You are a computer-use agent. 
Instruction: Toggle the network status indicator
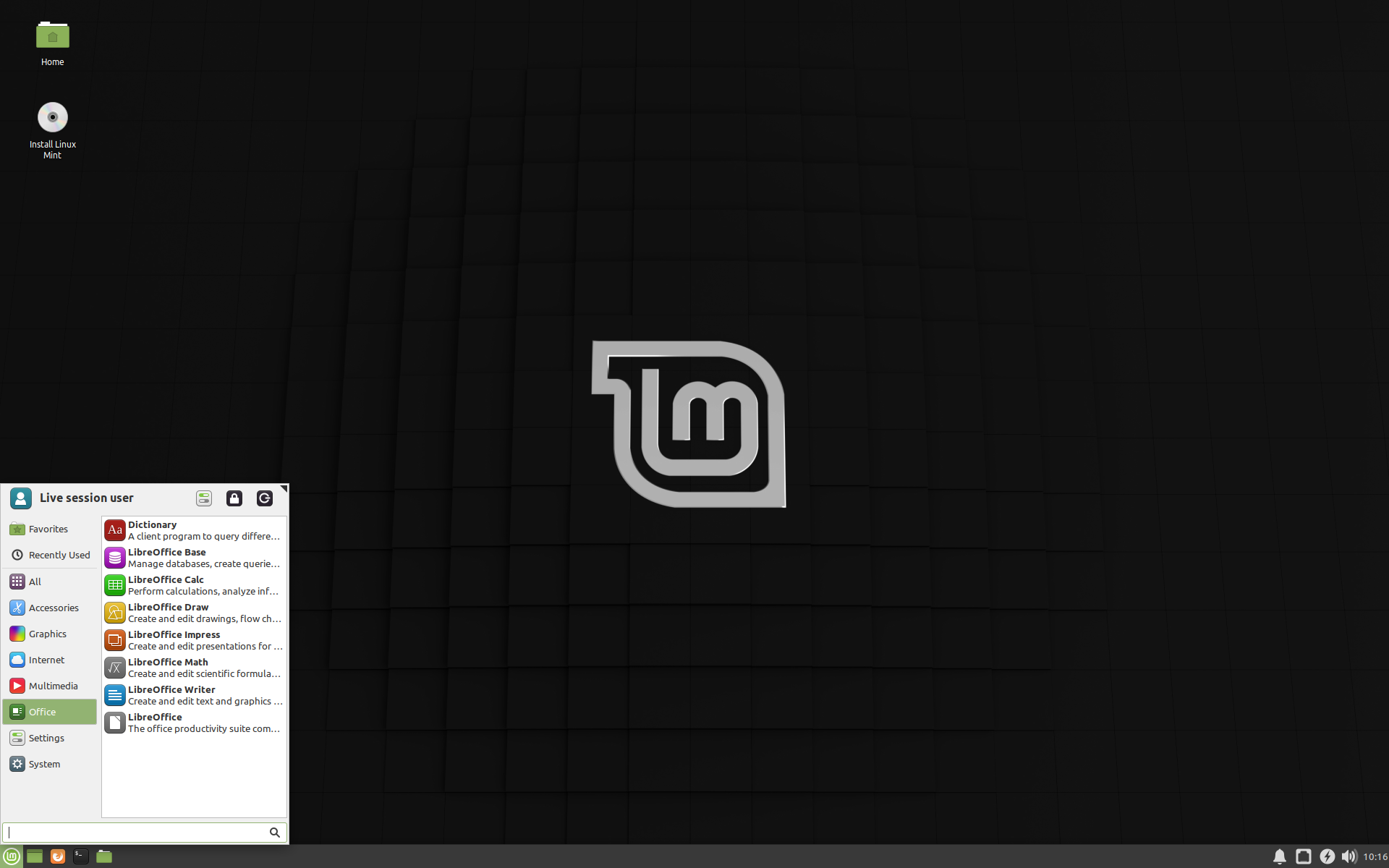click(1304, 855)
